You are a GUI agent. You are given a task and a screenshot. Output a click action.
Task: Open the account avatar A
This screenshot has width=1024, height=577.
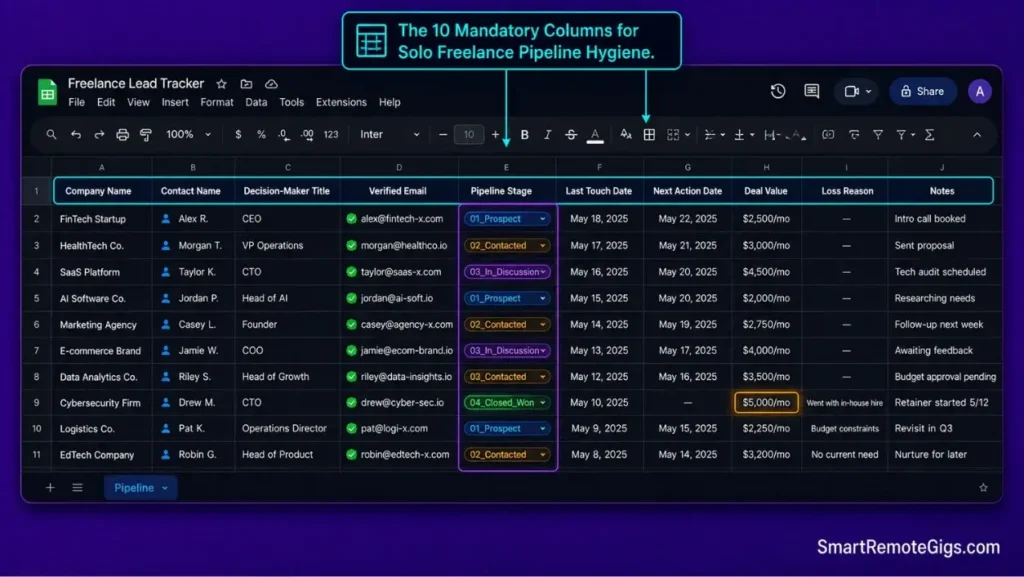click(x=980, y=91)
